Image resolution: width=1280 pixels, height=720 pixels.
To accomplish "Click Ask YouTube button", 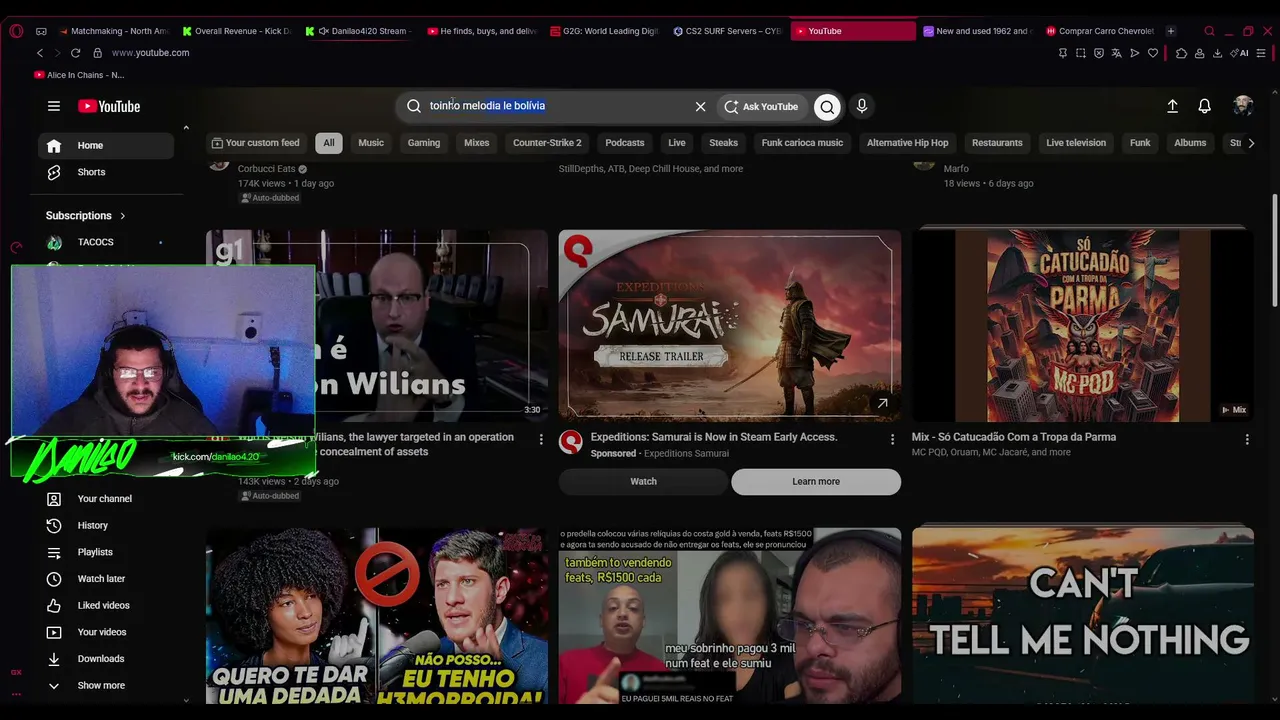I will click(x=762, y=106).
